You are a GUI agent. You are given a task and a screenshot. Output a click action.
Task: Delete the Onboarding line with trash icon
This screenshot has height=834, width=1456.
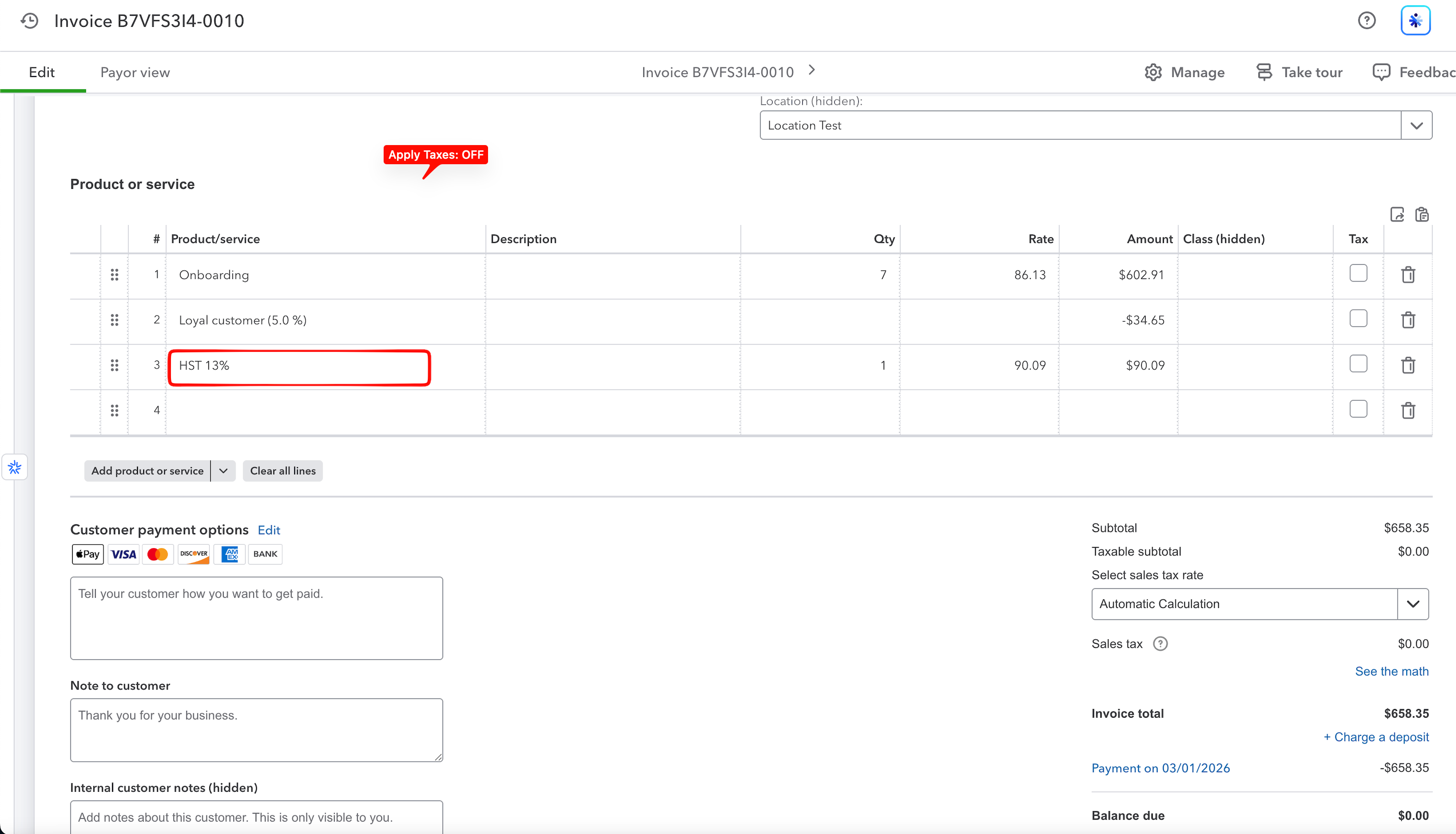[x=1408, y=275]
